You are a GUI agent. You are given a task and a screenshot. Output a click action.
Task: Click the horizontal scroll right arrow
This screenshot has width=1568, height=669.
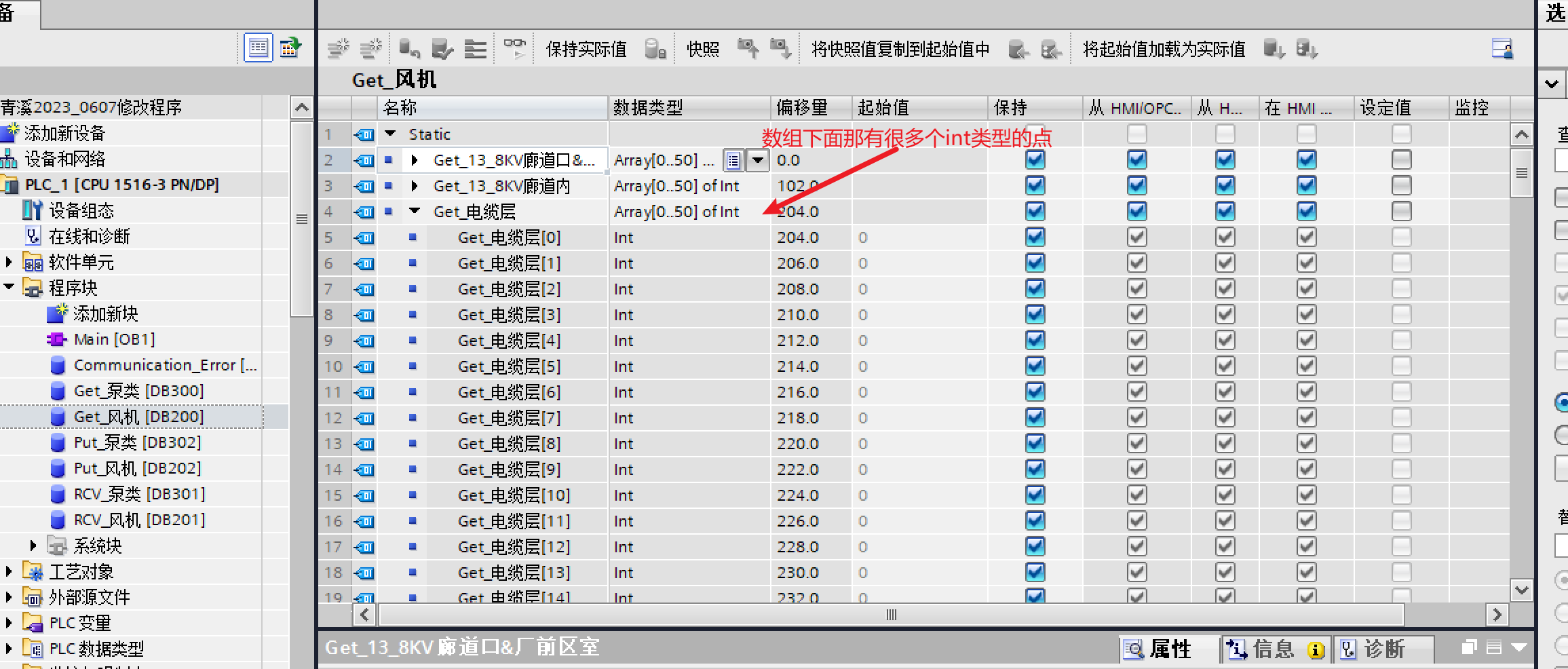1497,615
